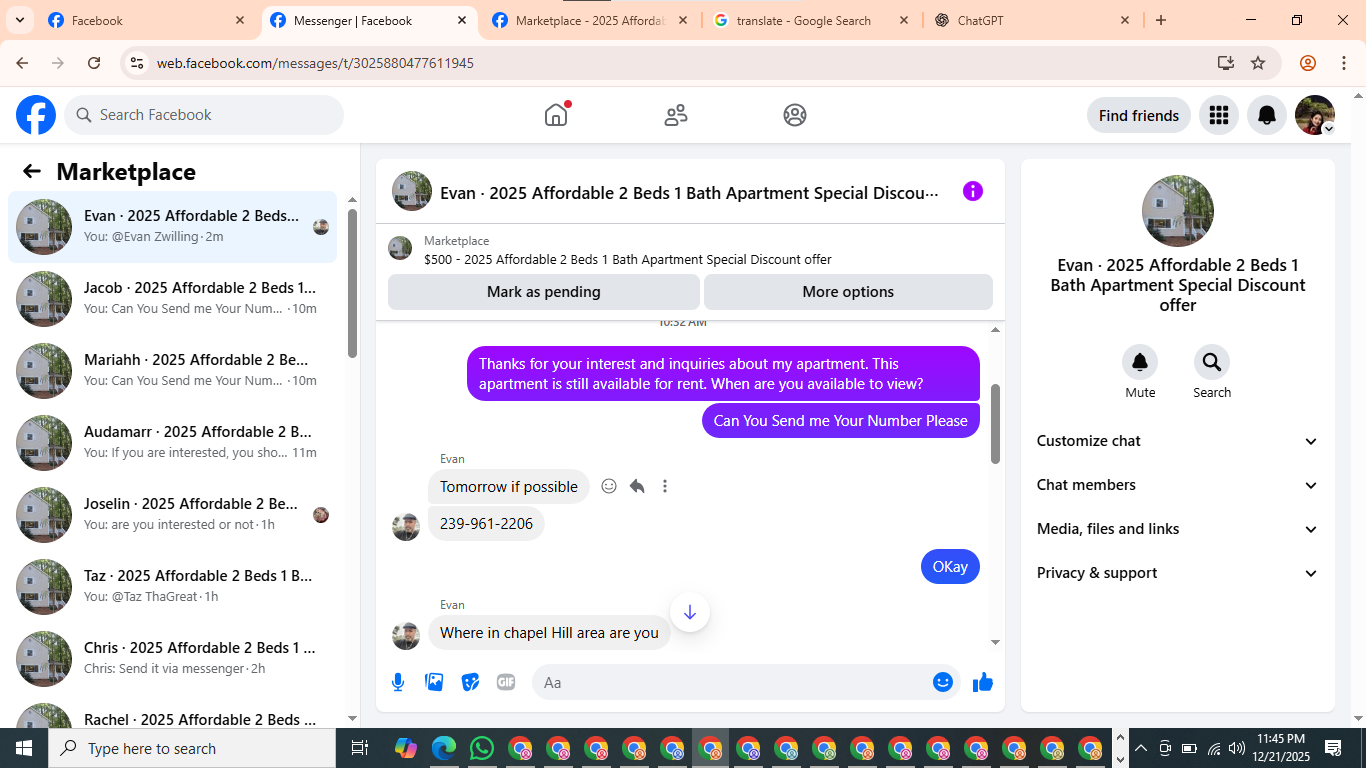Screen dimensions: 1366x768
Task: Switch to the first Facebook tab
Action: pyautogui.click(x=147, y=20)
